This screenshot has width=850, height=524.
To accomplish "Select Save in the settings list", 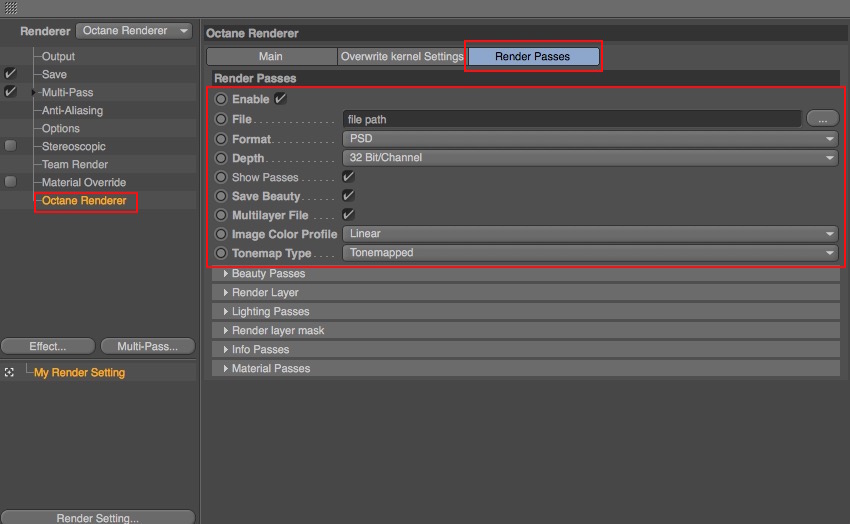I will pos(54,74).
